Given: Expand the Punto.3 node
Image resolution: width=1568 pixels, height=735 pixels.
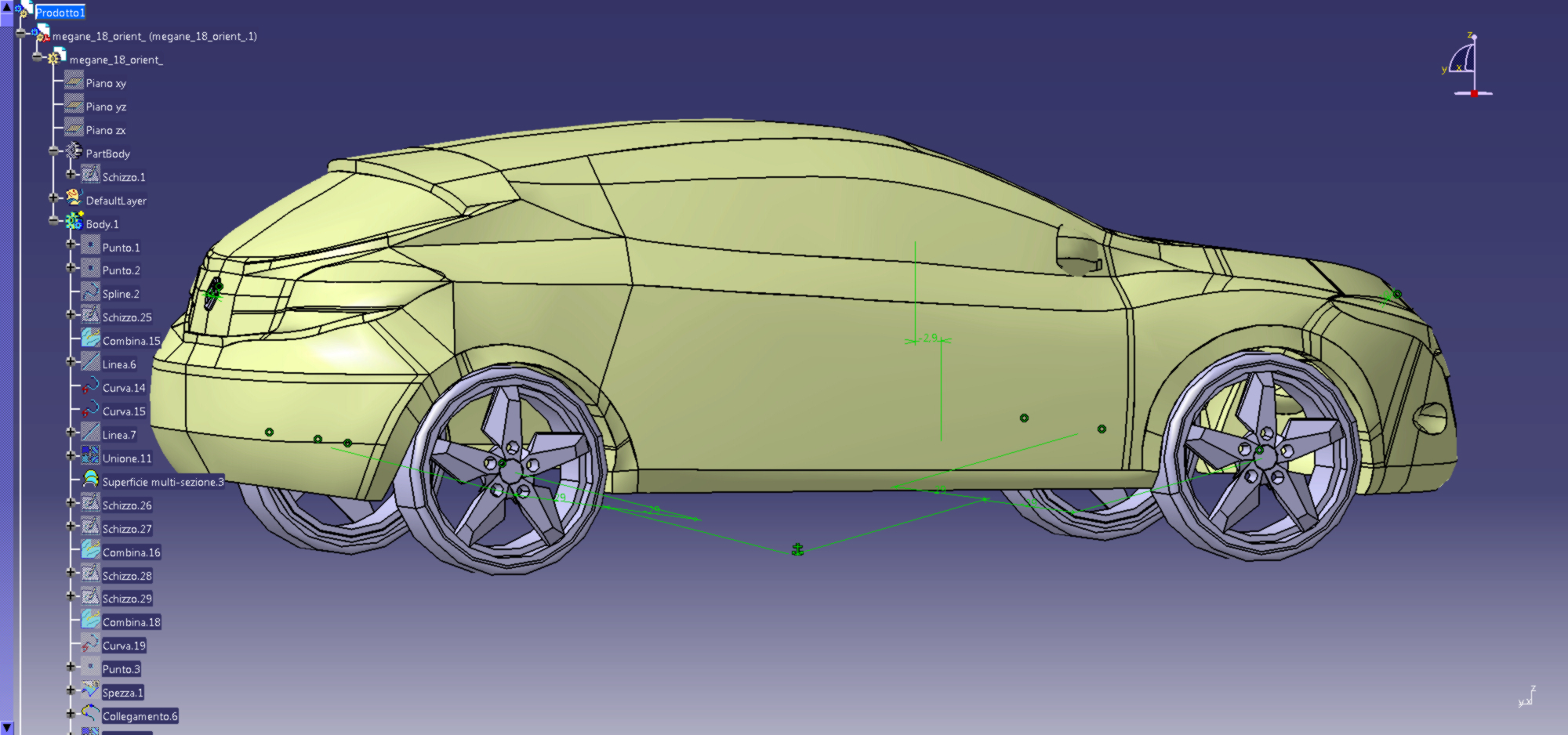Looking at the screenshot, I should (x=71, y=667).
